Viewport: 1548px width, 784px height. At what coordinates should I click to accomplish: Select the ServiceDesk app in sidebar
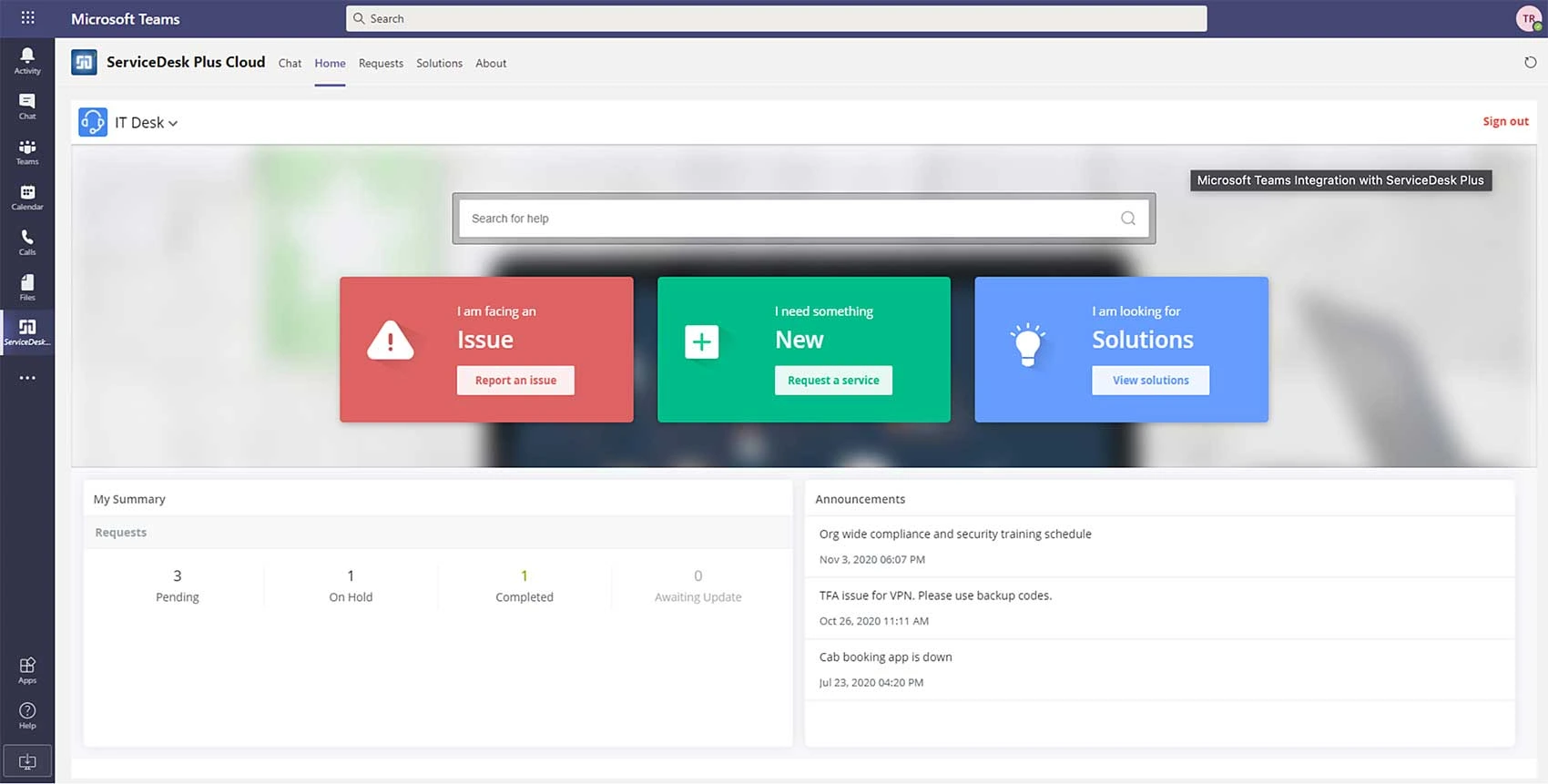coord(27,332)
